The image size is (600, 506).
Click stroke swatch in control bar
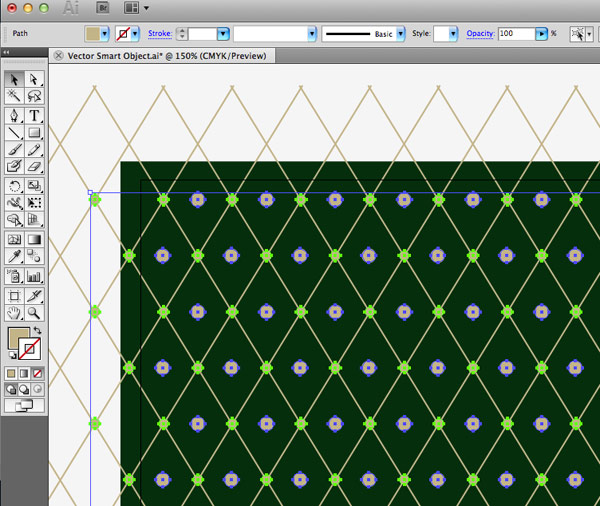(x=123, y=34)
